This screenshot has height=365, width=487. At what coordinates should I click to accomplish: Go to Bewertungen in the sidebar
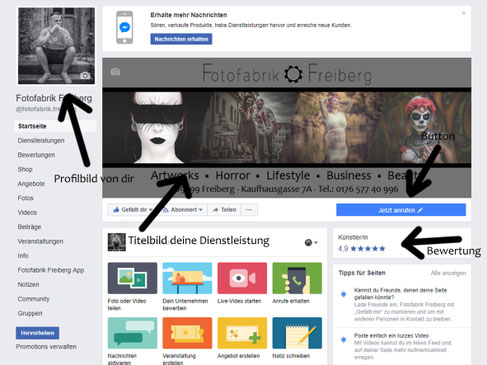(36, 155)
